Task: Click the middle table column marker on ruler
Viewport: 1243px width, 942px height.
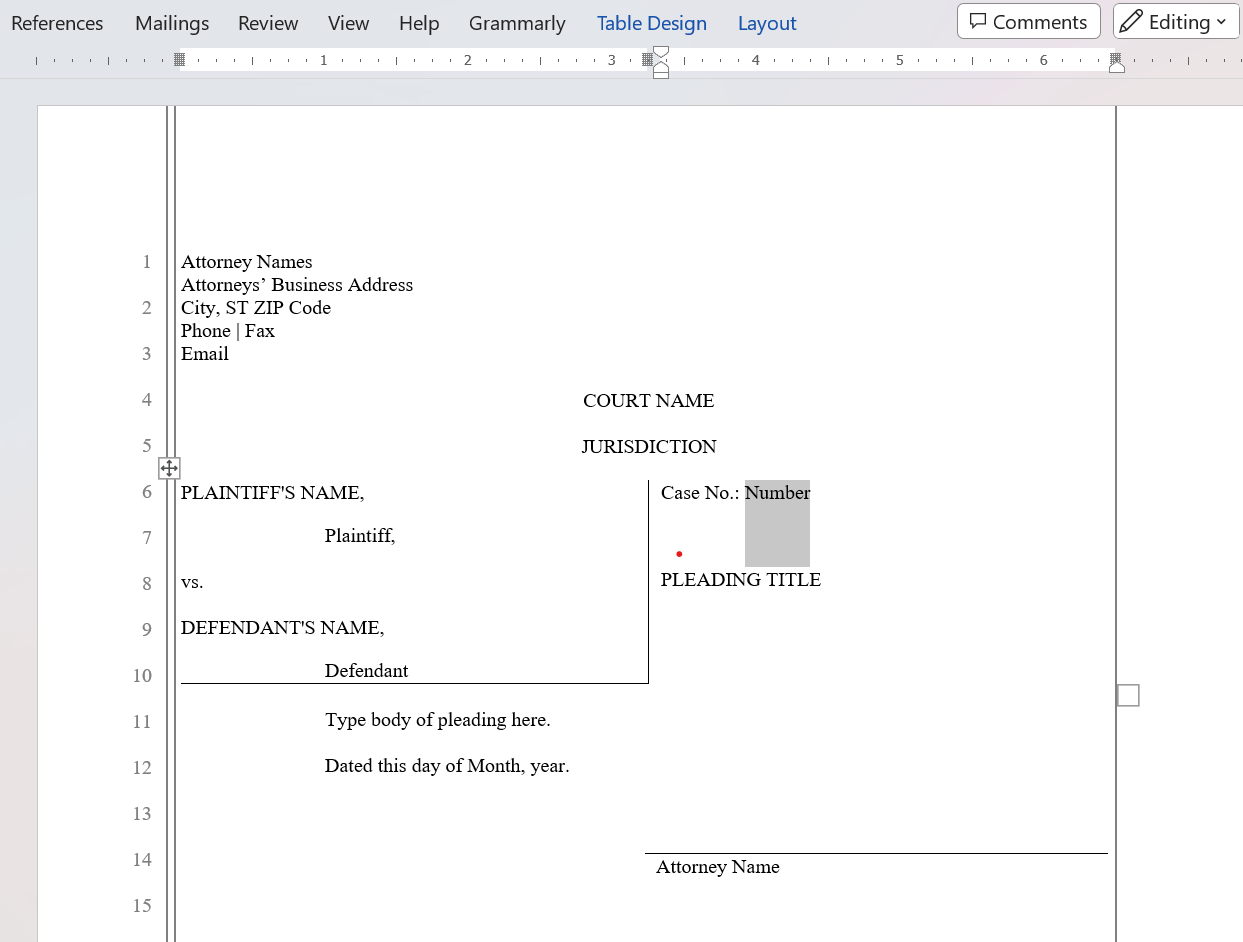Action: click(x=648, y=60)
